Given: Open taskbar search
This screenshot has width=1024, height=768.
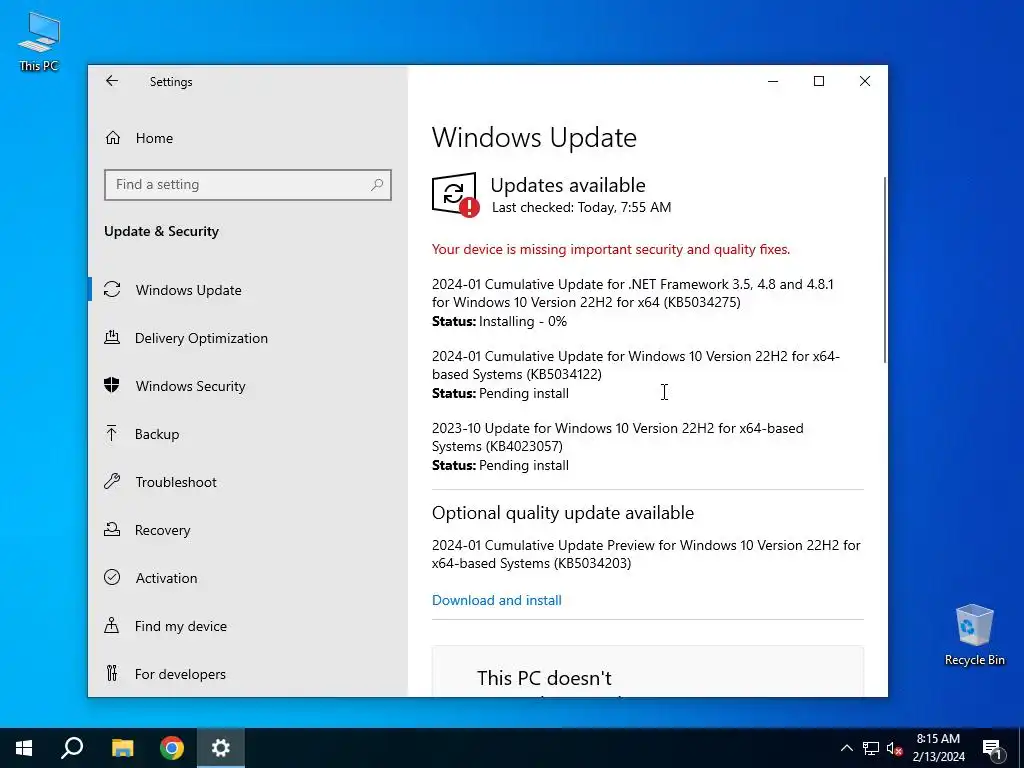Looking at the screenshot, I should pyautogui.click(x=72, y=748).
